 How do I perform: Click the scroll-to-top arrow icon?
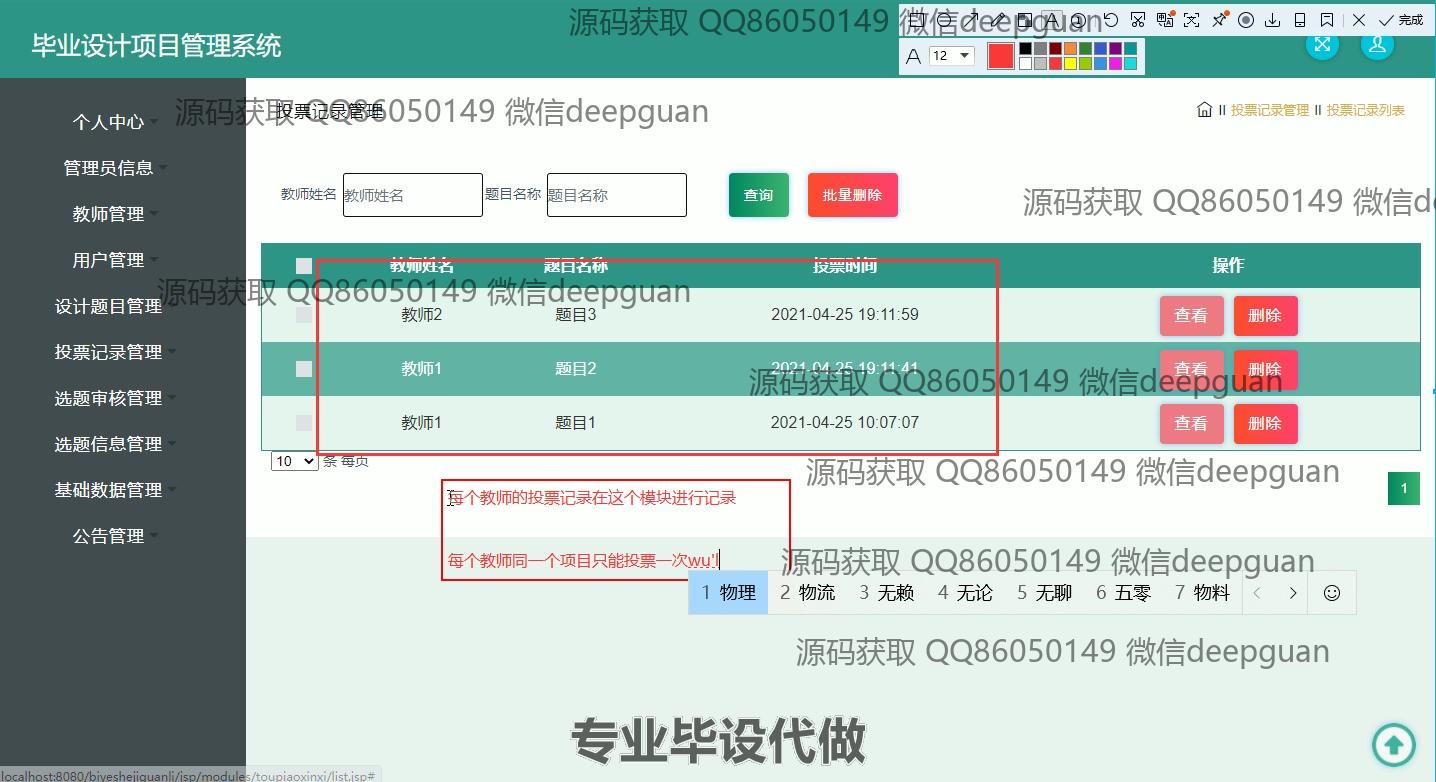click(x=1394, y=744)
